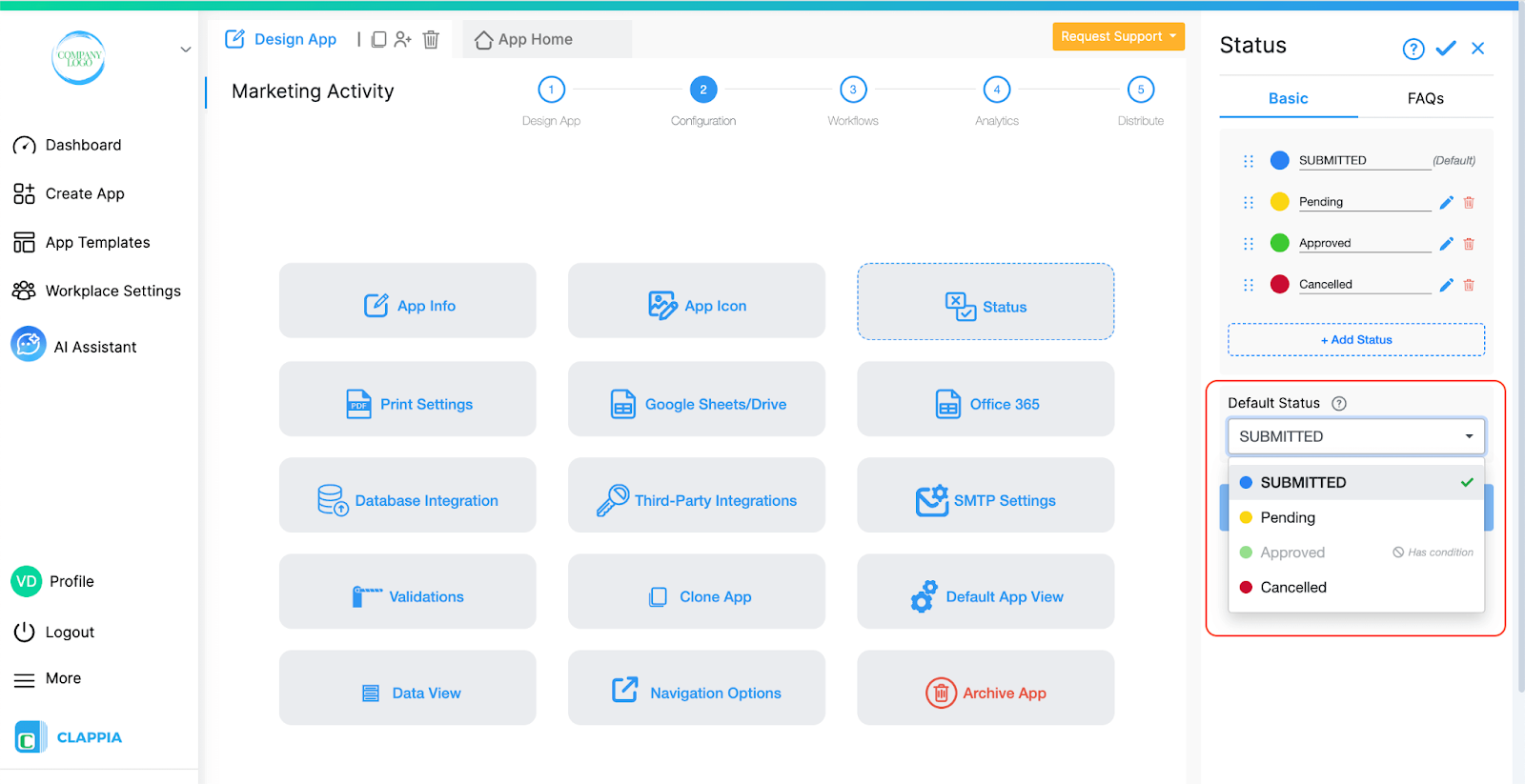Screen dimensions: 1525x784
Task: Choose Approved option with condition
Action: pos(1356,553)
